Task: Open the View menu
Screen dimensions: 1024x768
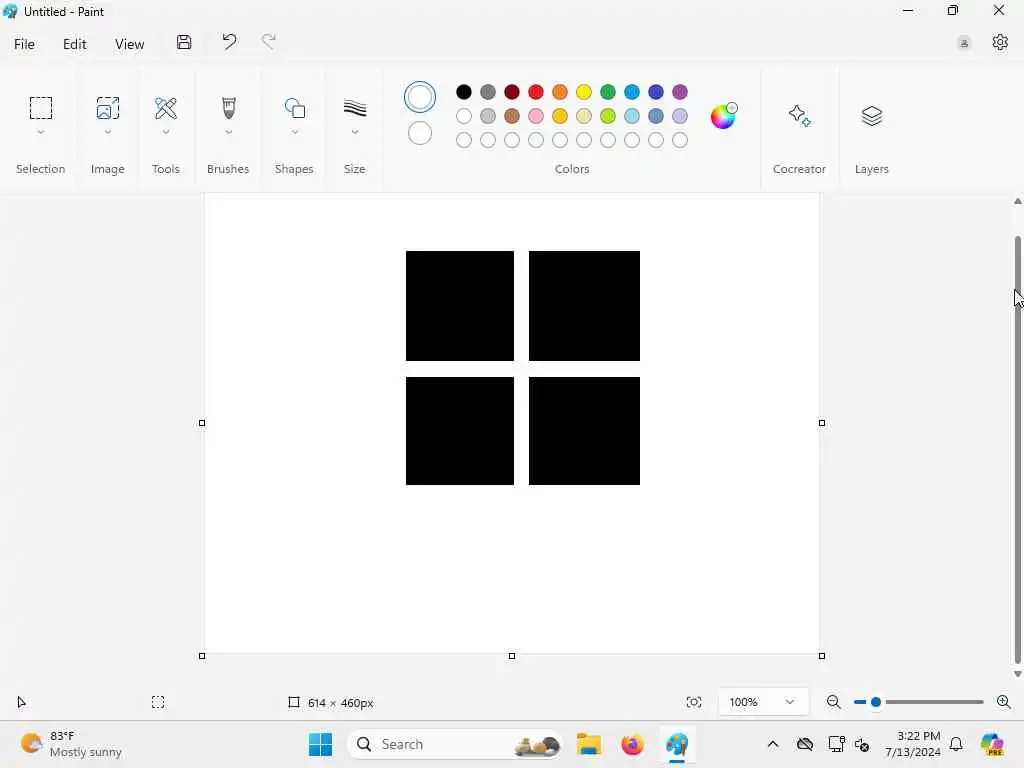Action: pyautogui.click(x=129, y=44)
